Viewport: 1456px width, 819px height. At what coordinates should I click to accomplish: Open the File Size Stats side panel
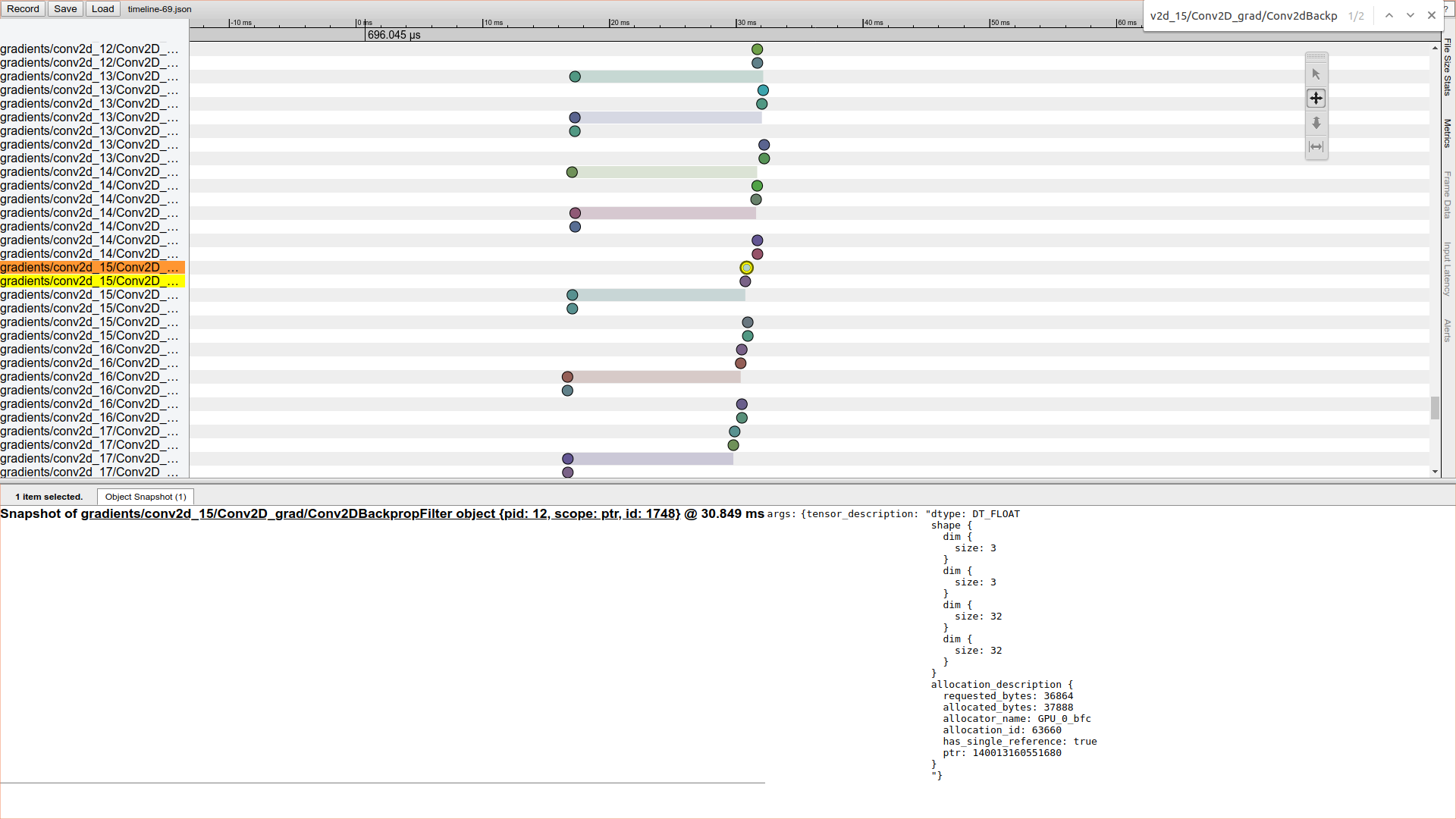coord(1447,67)
